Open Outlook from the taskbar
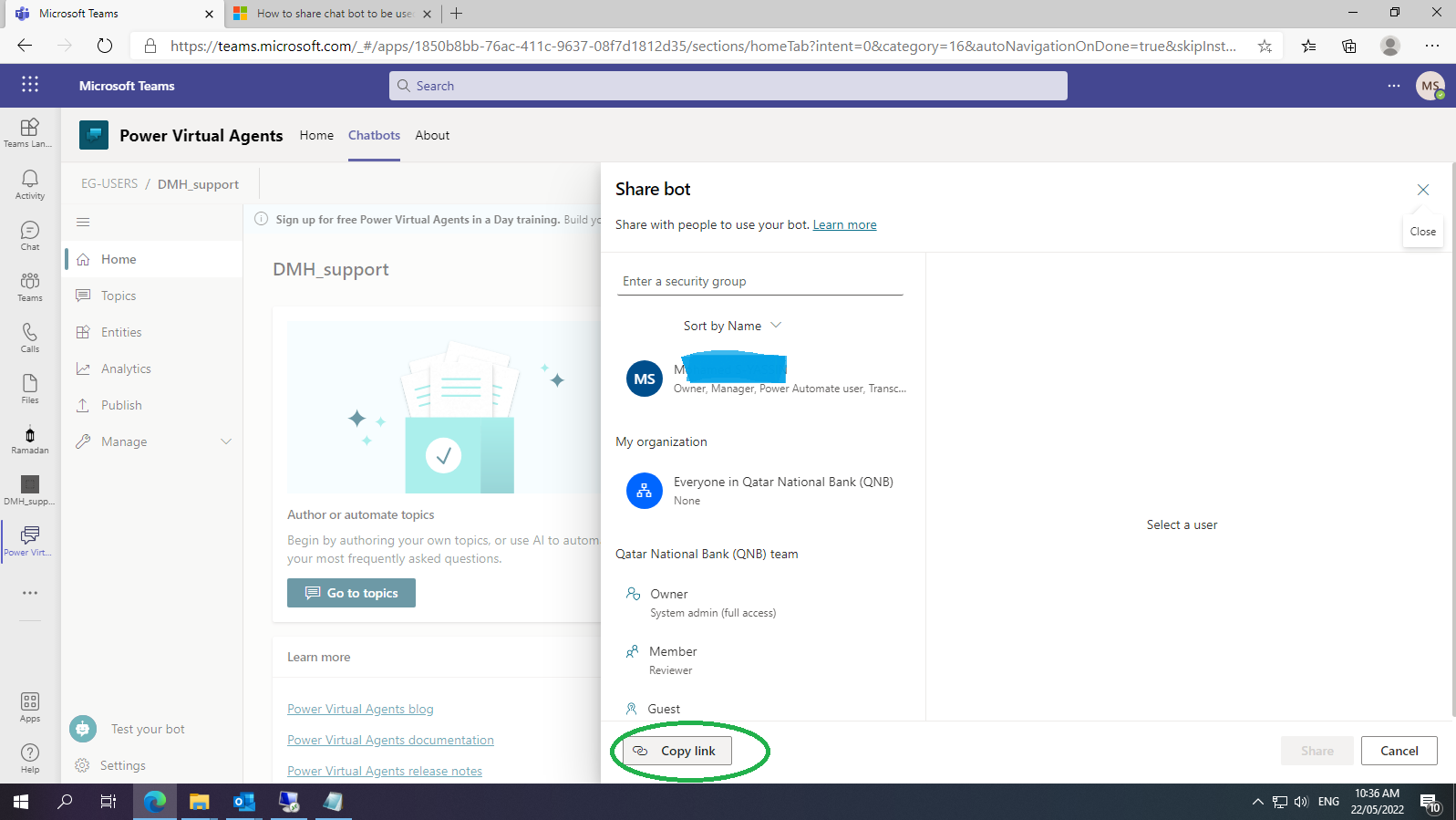The image size is (1456, 820). (243, 802)
